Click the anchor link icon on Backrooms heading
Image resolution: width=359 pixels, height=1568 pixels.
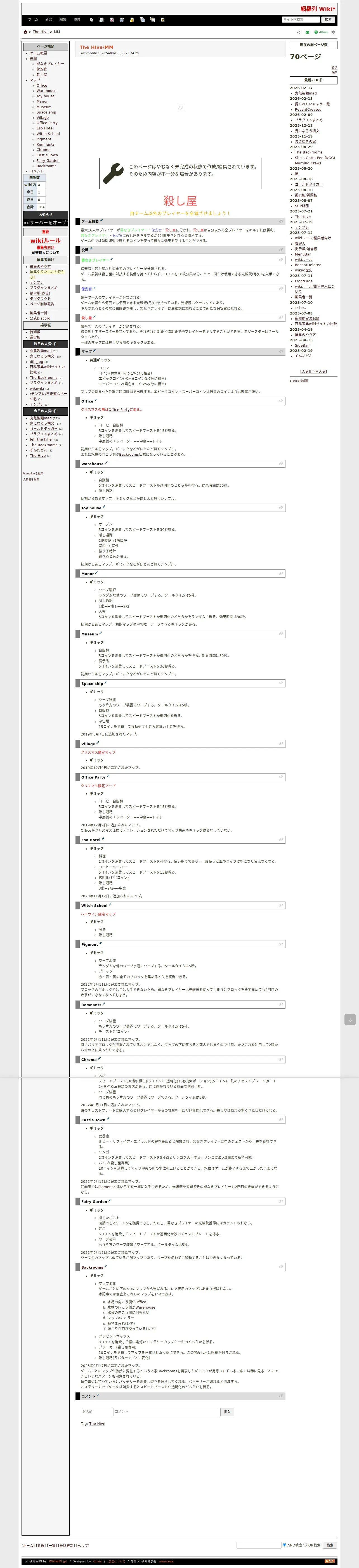[281, 1267]
